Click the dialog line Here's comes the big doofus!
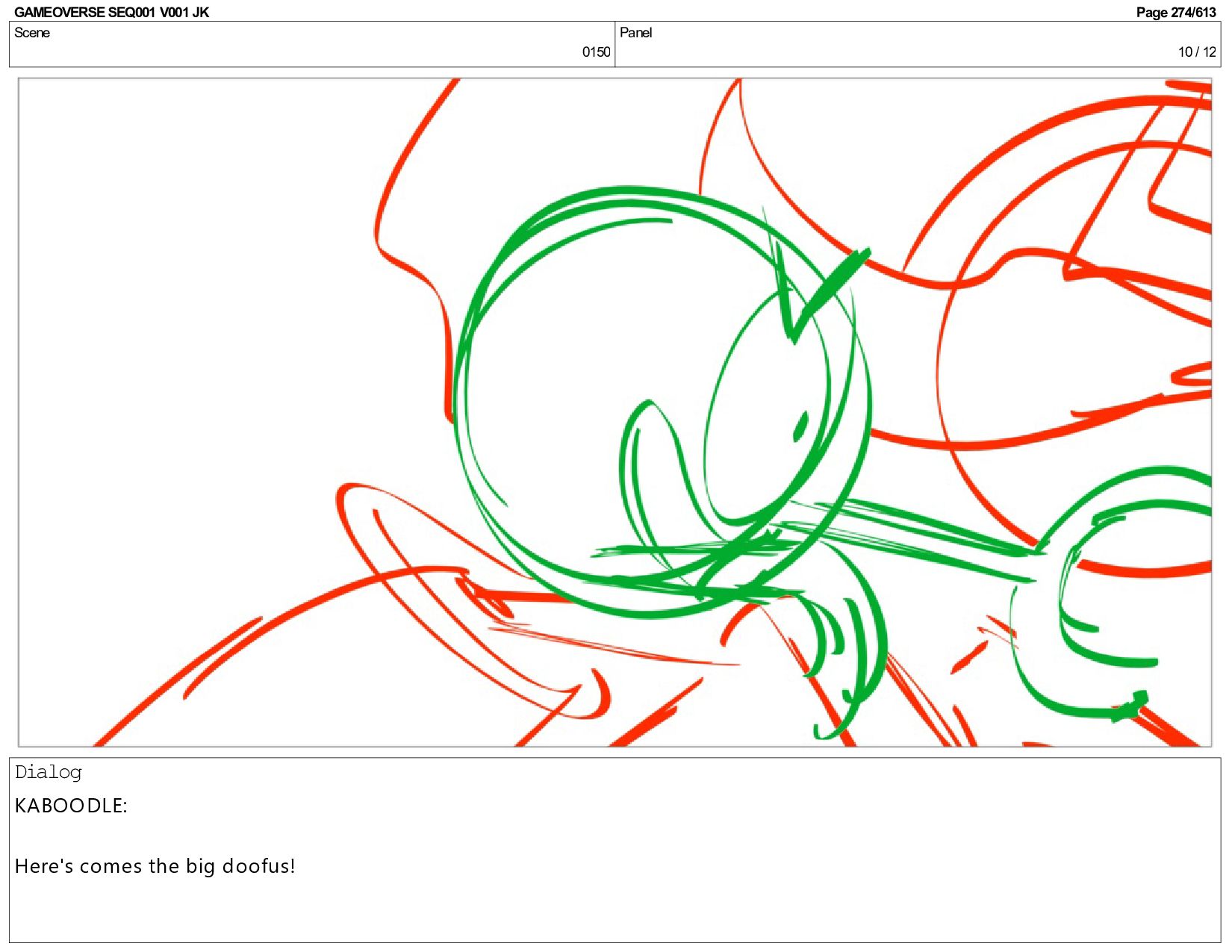 point(155,866)
